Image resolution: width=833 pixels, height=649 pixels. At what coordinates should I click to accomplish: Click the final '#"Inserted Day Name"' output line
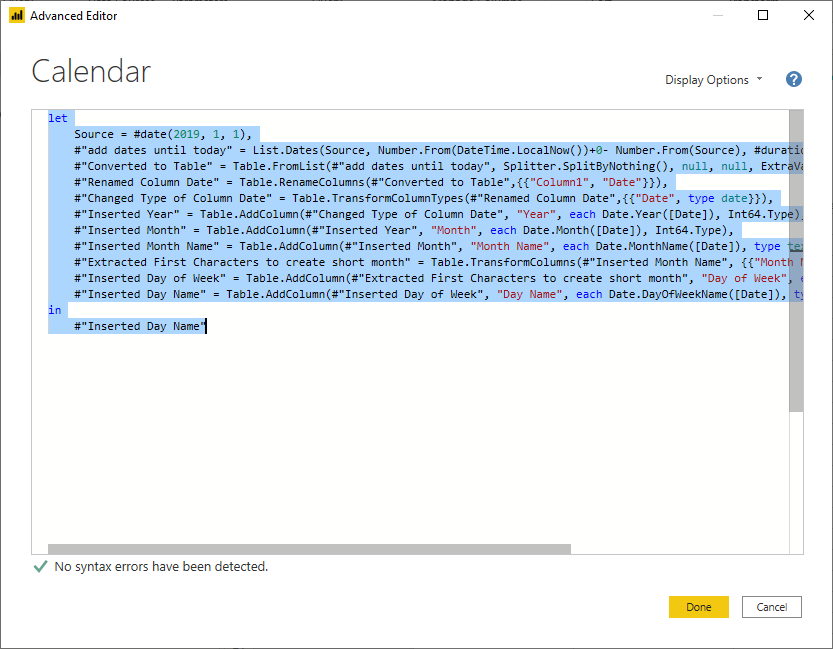tap(140, 326)
